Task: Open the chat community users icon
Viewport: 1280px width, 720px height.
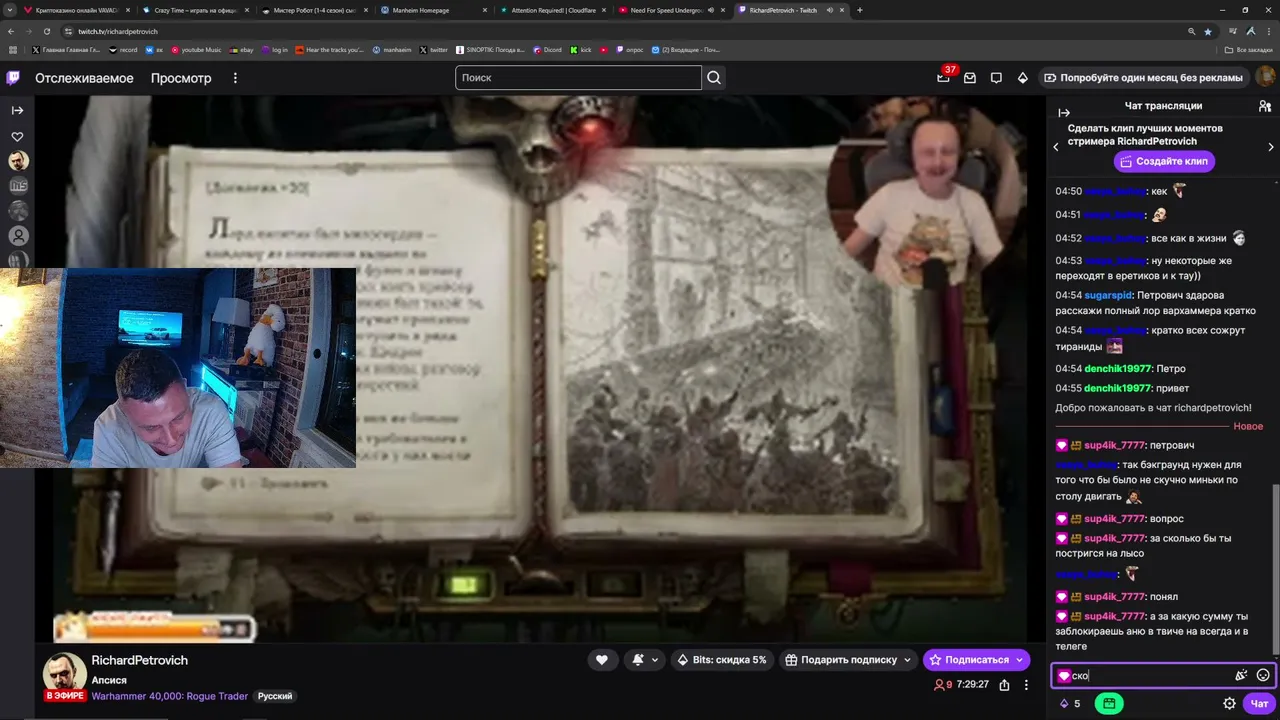Action: tap(1265, 106)
